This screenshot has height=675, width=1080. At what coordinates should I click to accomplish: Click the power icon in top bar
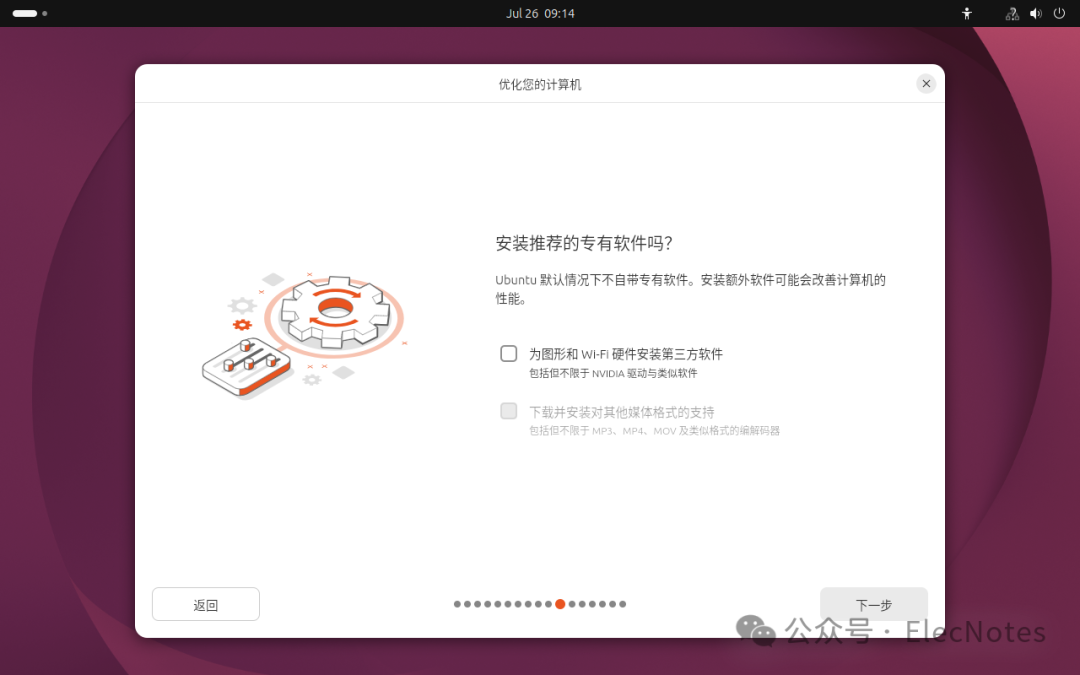point(1059,13)
